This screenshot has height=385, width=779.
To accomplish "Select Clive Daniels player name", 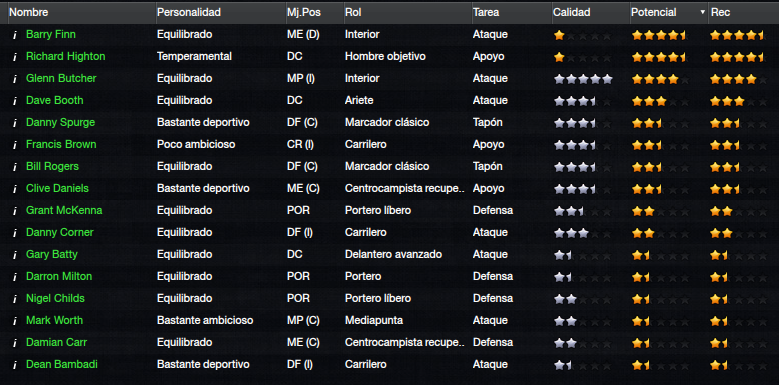I will tap(57, 188).
